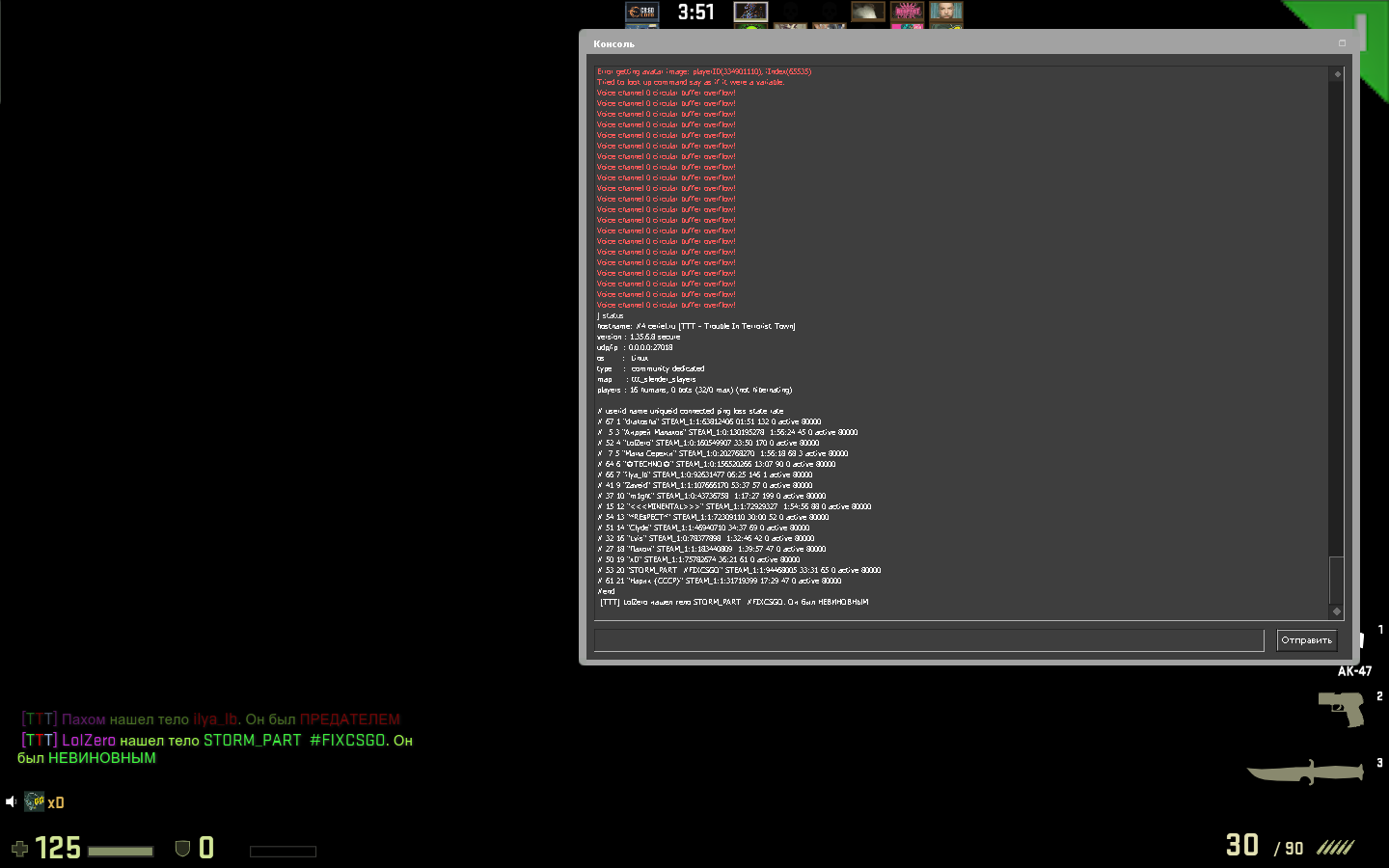Click the xD player avatar in voice indicator

(35, 801)
